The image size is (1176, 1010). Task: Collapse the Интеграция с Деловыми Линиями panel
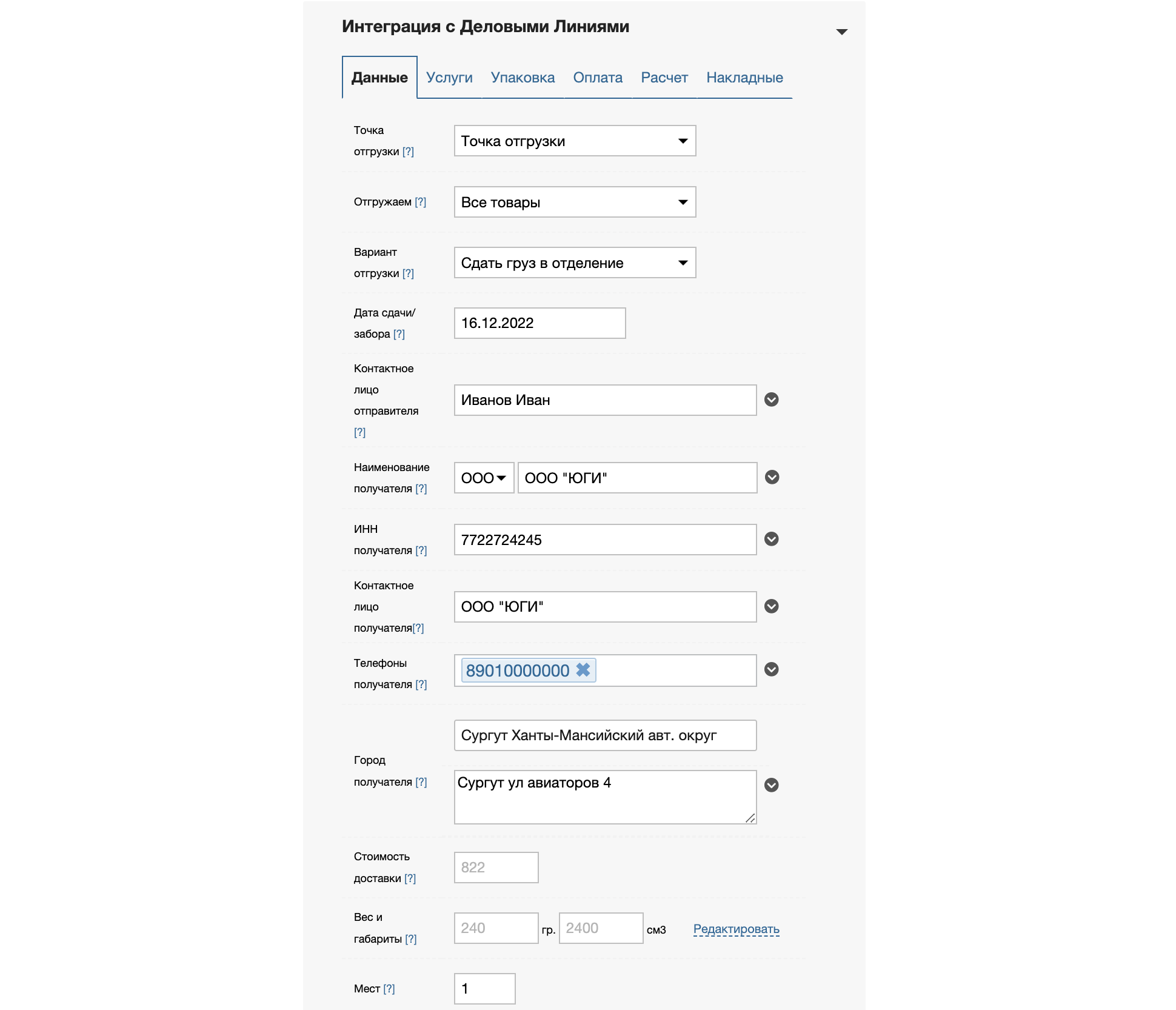(x=841, y=32)
